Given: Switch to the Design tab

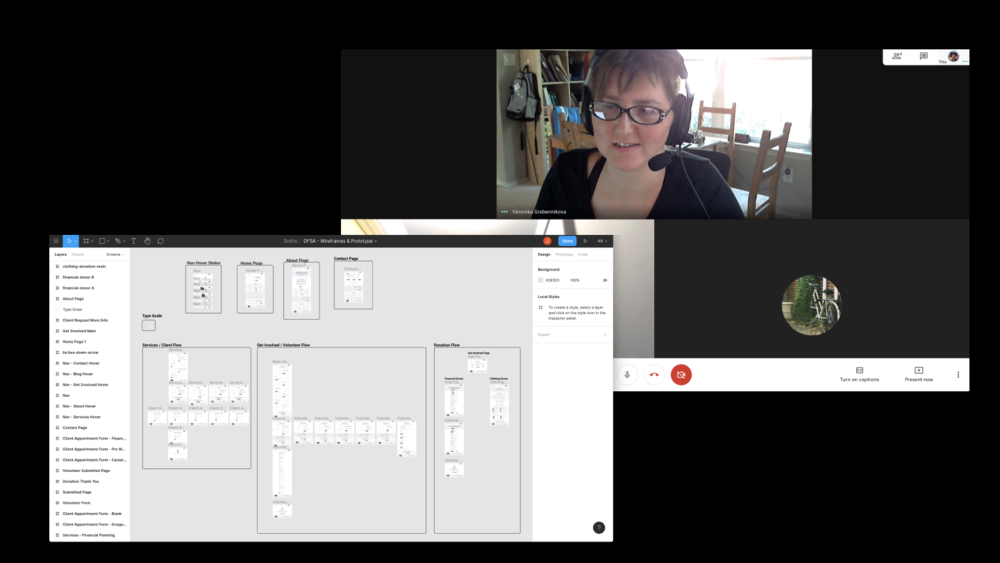Looking at the screenshot, I should pos(544,254).
